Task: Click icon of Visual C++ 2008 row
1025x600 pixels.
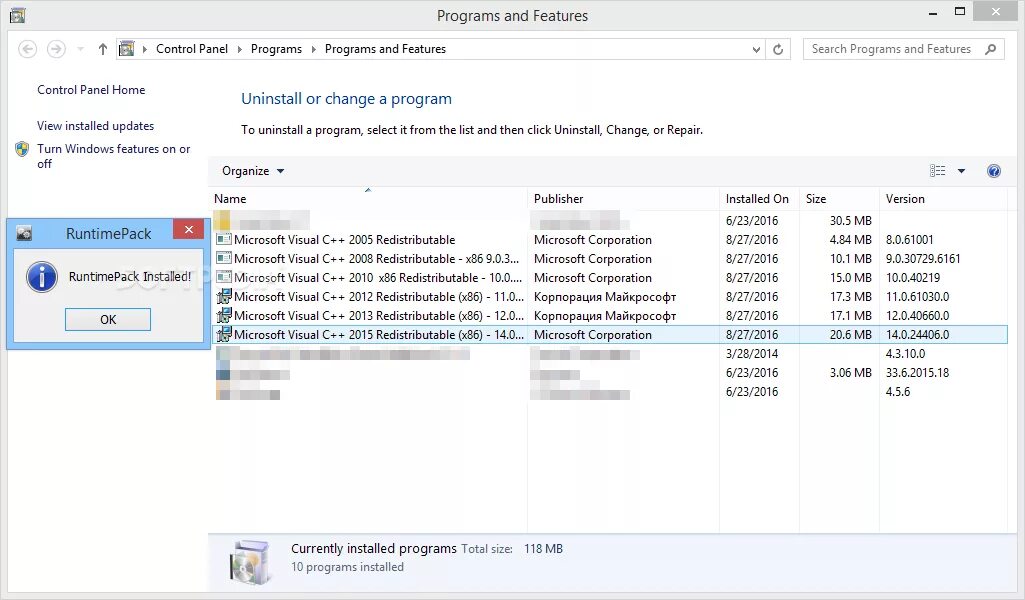Action: [x=224, y=259]
